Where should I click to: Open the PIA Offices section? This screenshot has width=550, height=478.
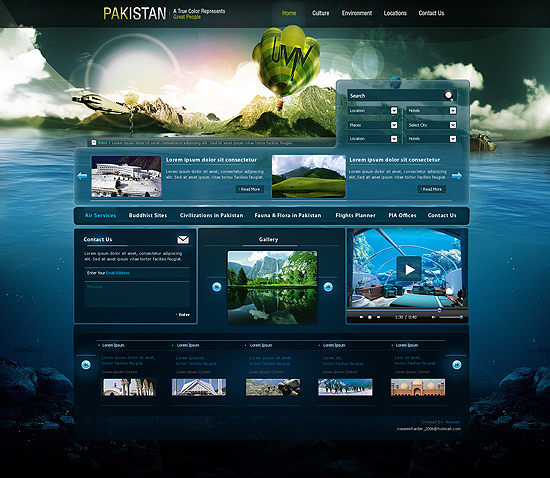click(402, 215)
